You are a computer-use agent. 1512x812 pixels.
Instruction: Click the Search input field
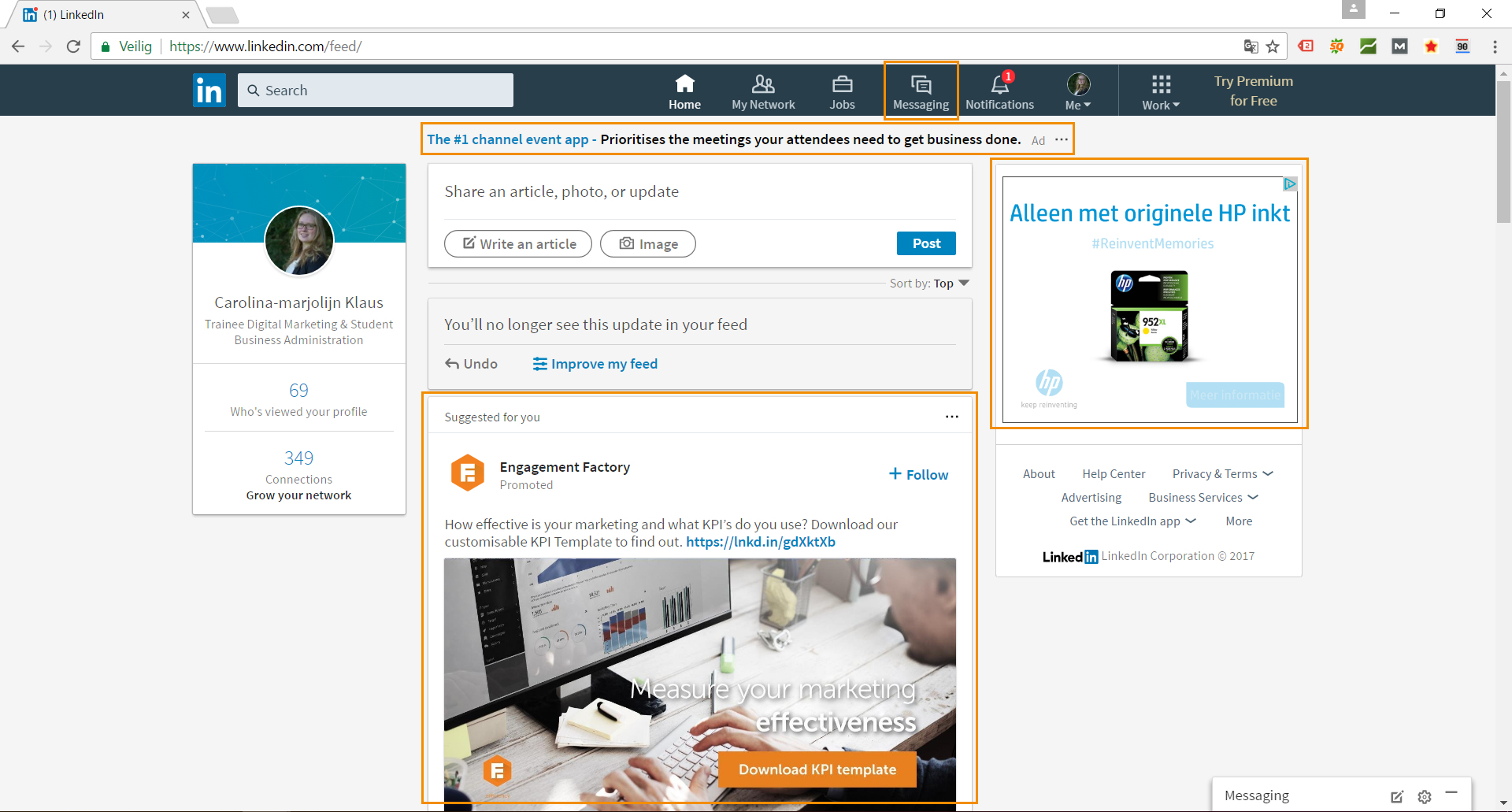[376, 90]
